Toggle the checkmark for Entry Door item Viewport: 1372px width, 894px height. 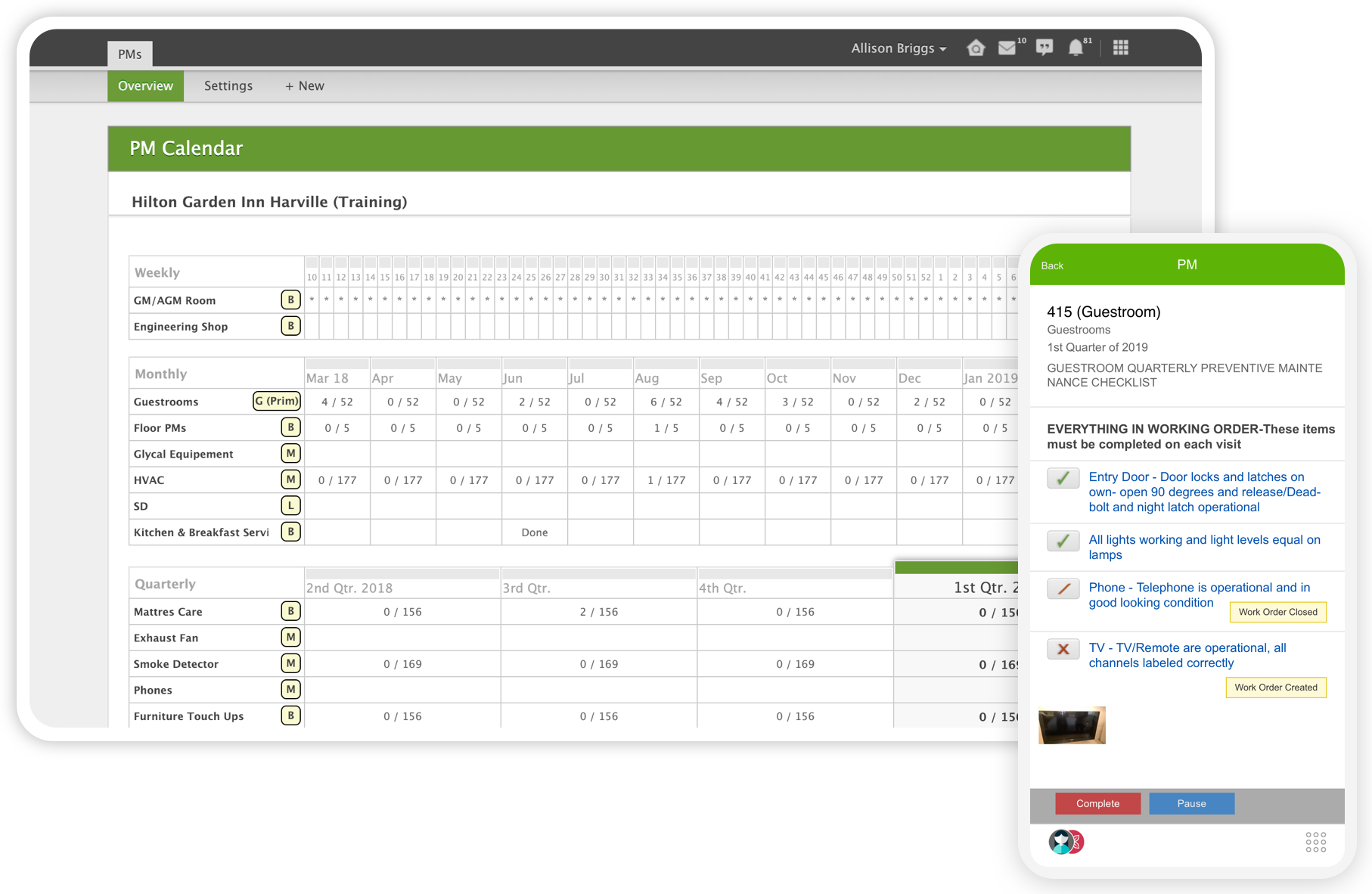click(x=1063, y=478)
